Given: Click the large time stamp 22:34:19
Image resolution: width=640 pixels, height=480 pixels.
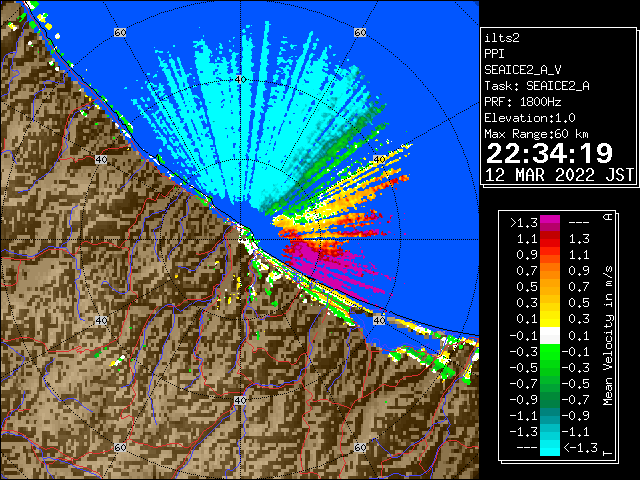Looking at the screenshot, I should click(x=549, y=153).
